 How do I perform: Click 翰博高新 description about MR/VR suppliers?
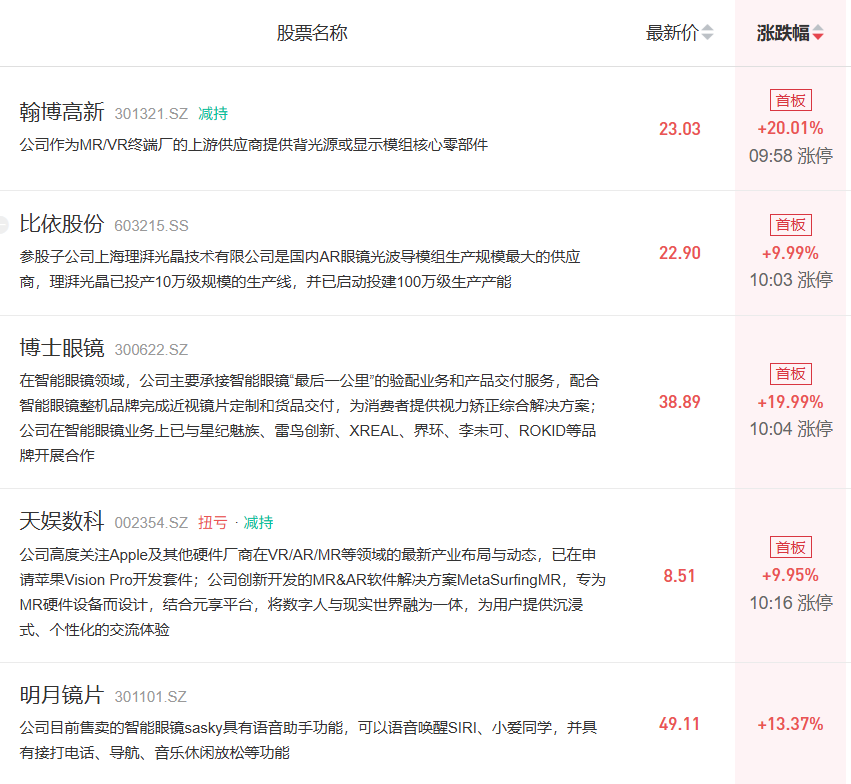tap(253, 145)
